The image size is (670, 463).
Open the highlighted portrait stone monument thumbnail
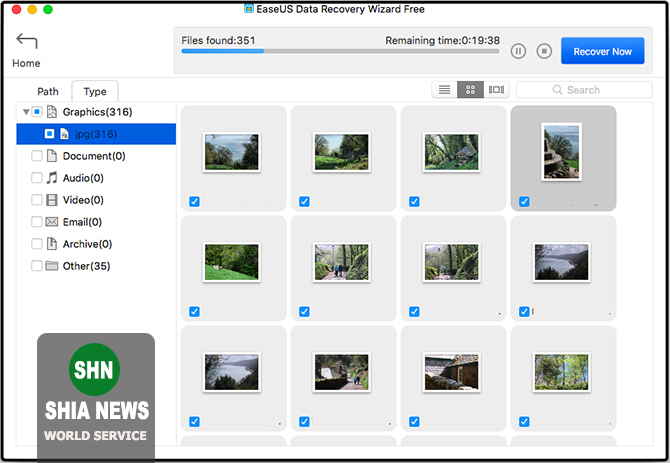[561, 152]
